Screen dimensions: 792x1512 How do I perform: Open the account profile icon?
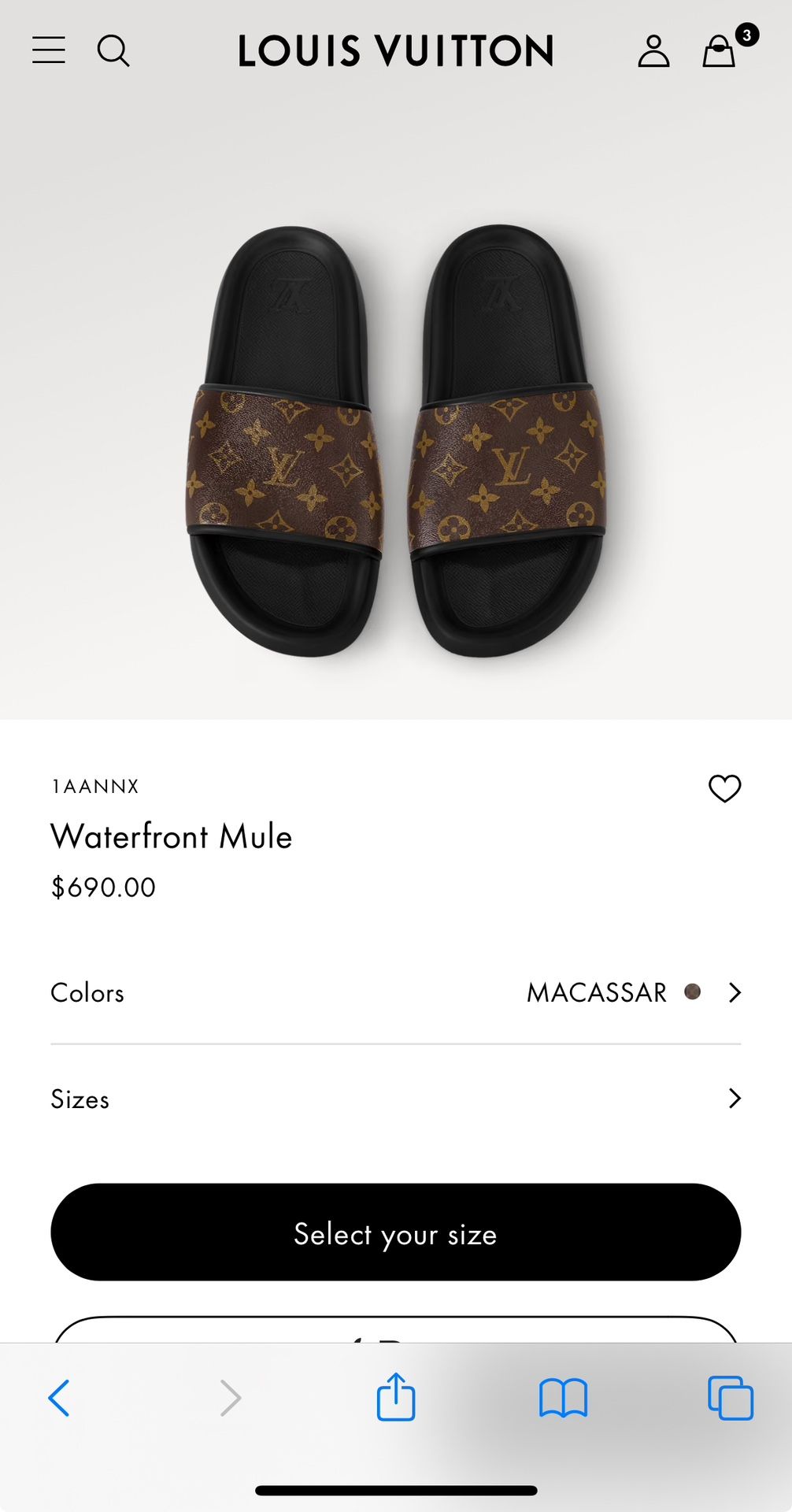click(653, 51)
